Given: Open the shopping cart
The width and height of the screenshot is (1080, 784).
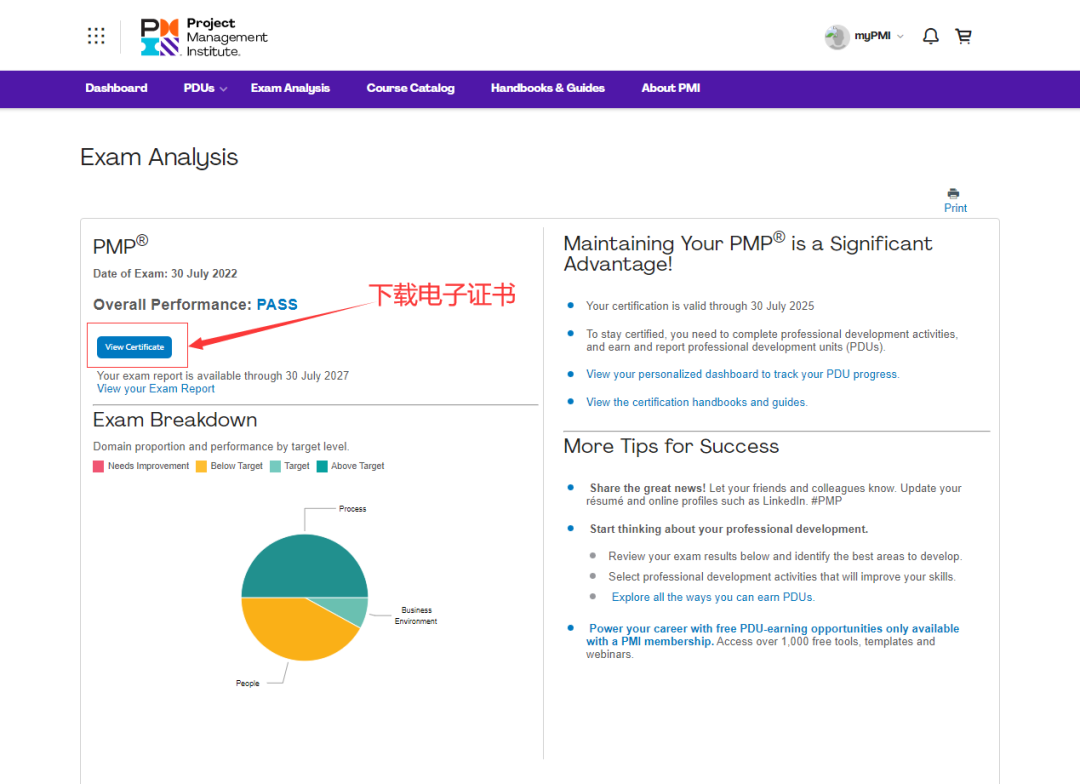Looking at the screenshot, I should click(x=964, y=36).
